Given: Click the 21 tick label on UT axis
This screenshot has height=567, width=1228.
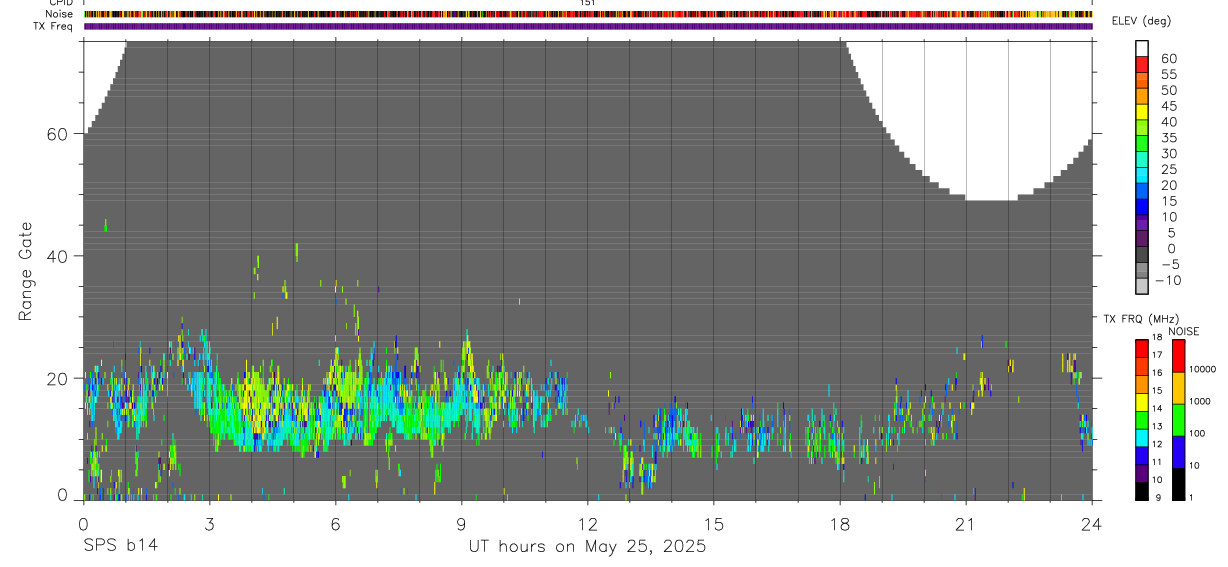Looking at the screenshot, I should coord(965,524).
